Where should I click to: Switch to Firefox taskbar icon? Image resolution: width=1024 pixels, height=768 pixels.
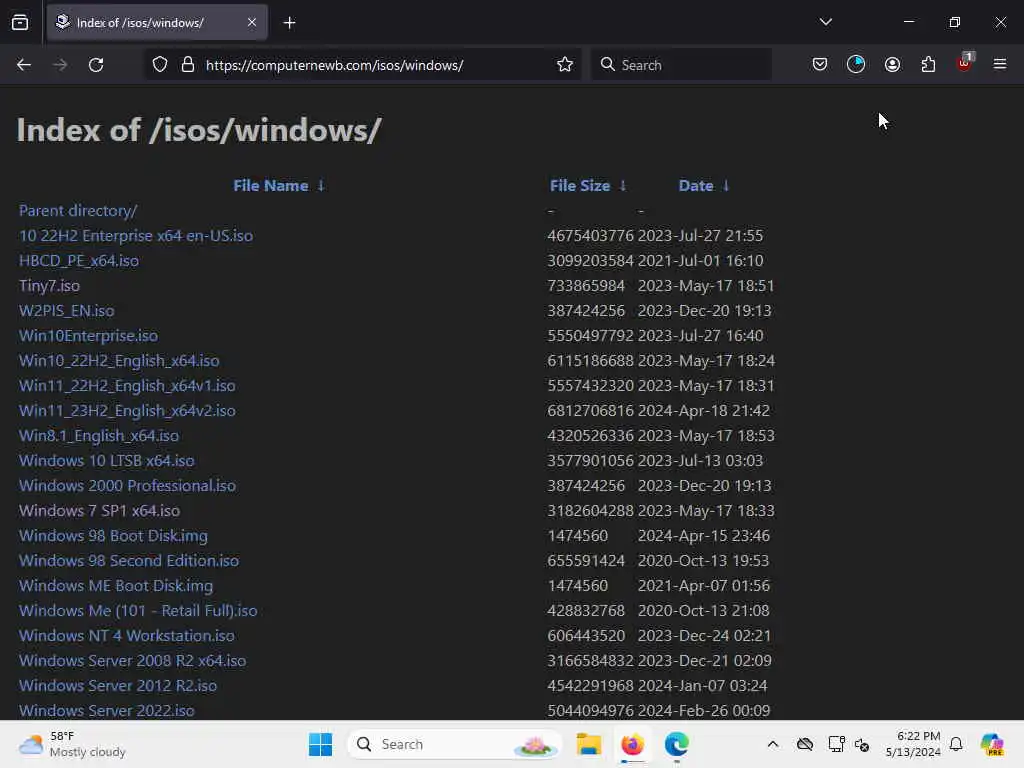coord(632,744)
